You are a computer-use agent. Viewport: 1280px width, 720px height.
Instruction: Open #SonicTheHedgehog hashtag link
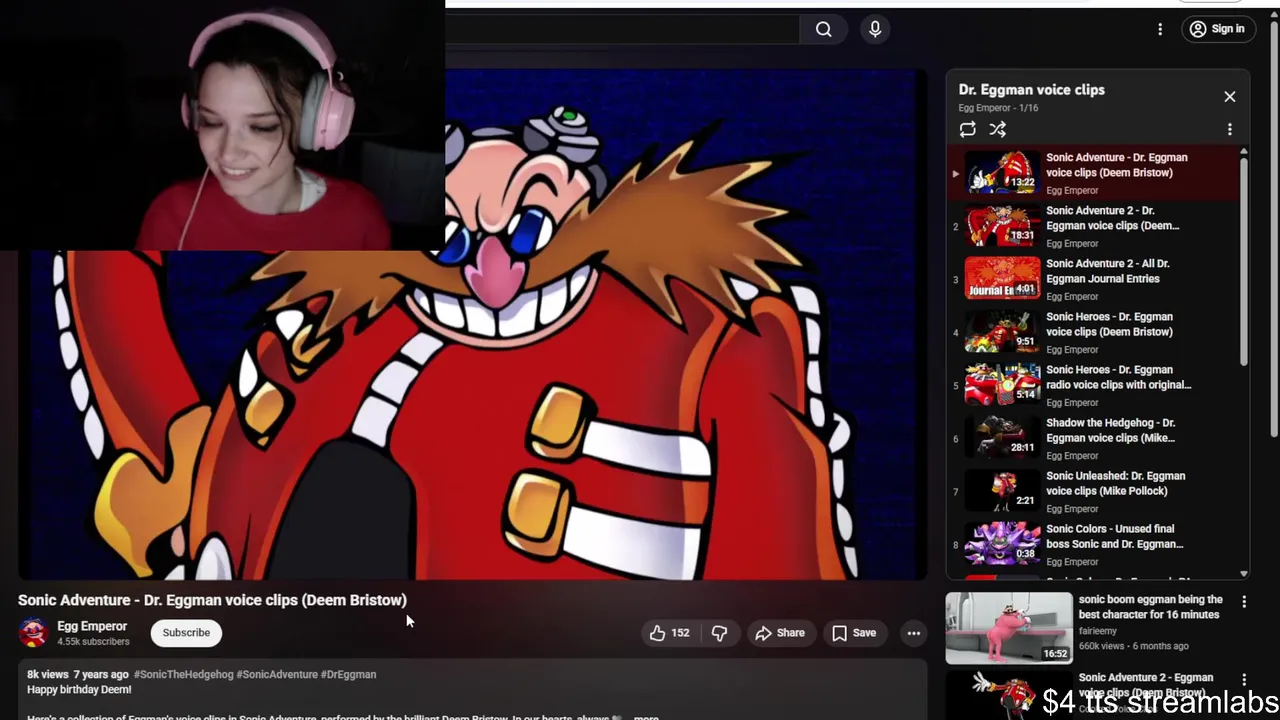pyautogui.click(x=183, y=675)
